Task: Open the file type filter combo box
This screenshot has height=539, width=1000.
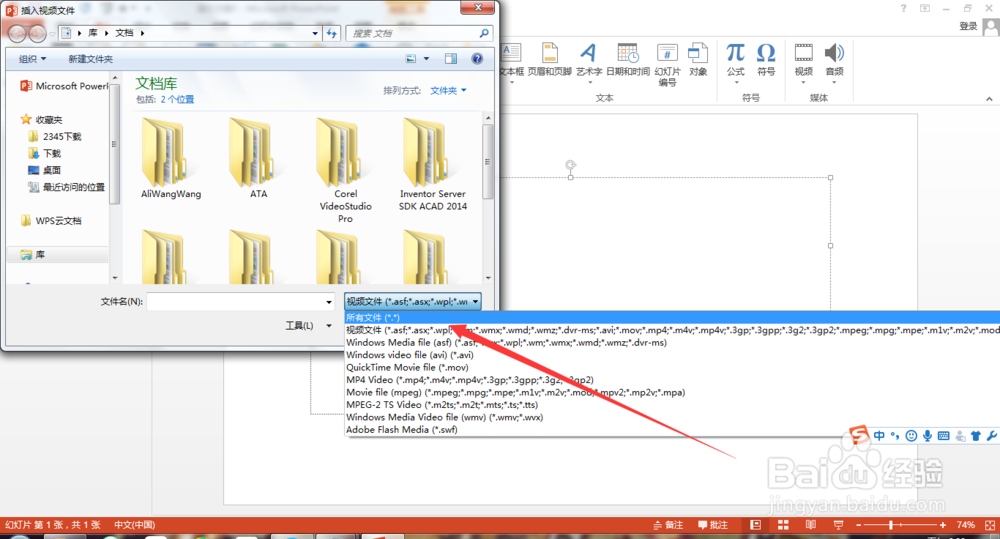Action: tap(413, 302)
